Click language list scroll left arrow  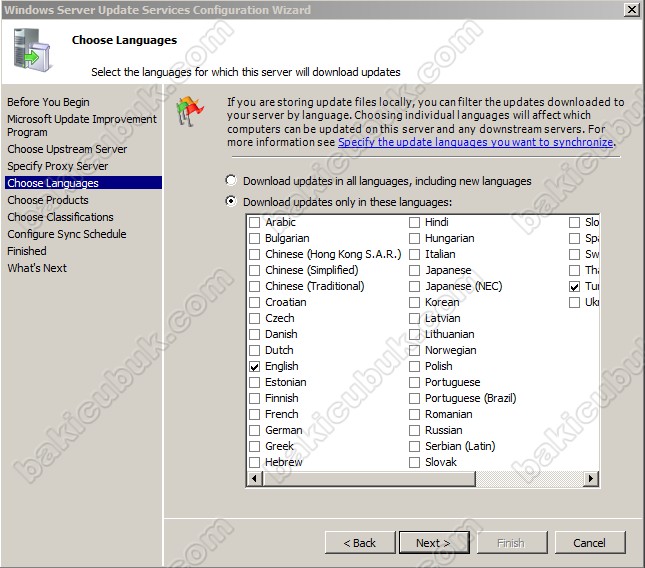point(254,478)
